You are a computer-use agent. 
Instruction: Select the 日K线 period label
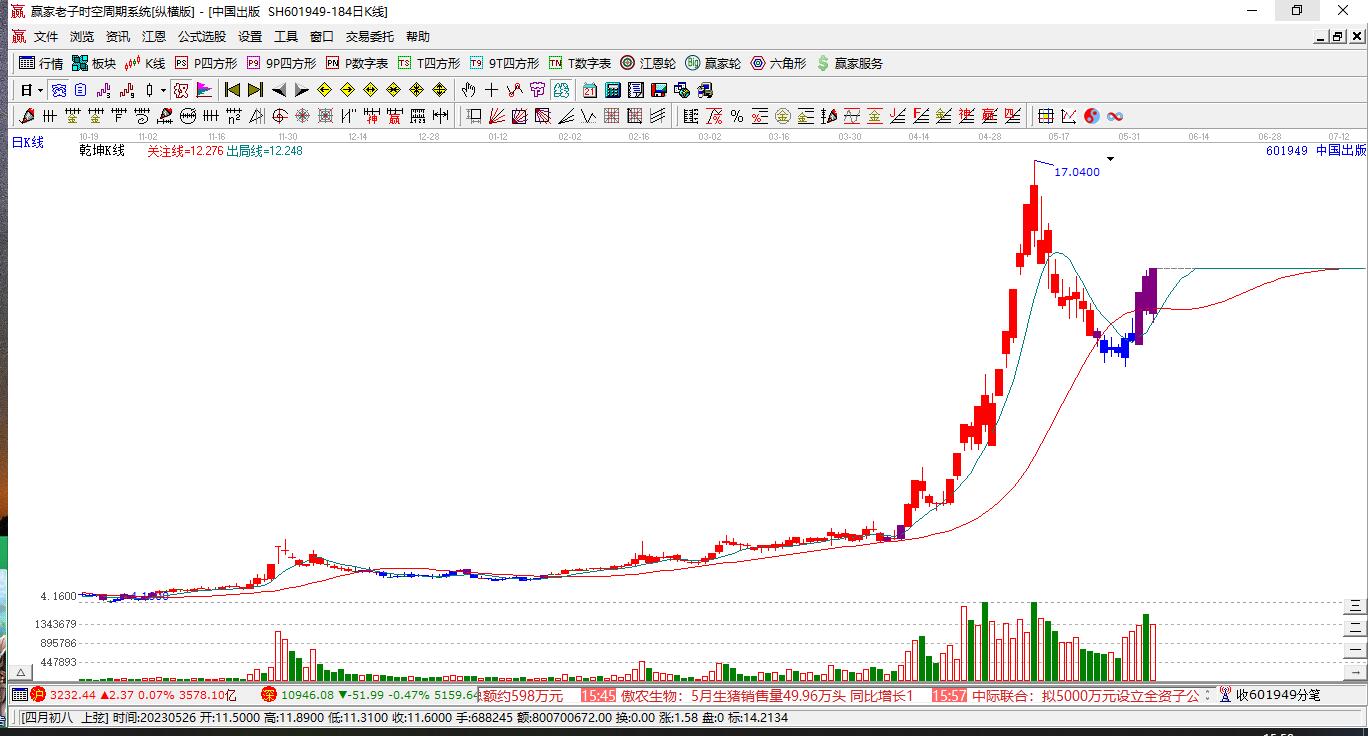point(28,143)
